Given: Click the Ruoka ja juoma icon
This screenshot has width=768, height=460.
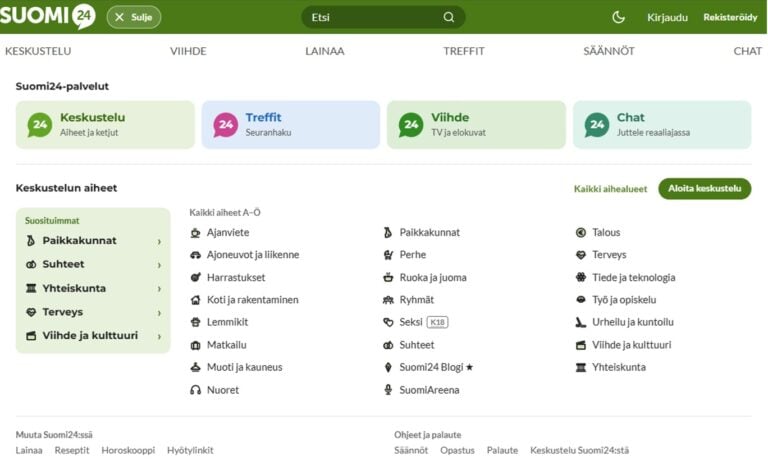Looking at the screenshot, I should tap(388, 277).
